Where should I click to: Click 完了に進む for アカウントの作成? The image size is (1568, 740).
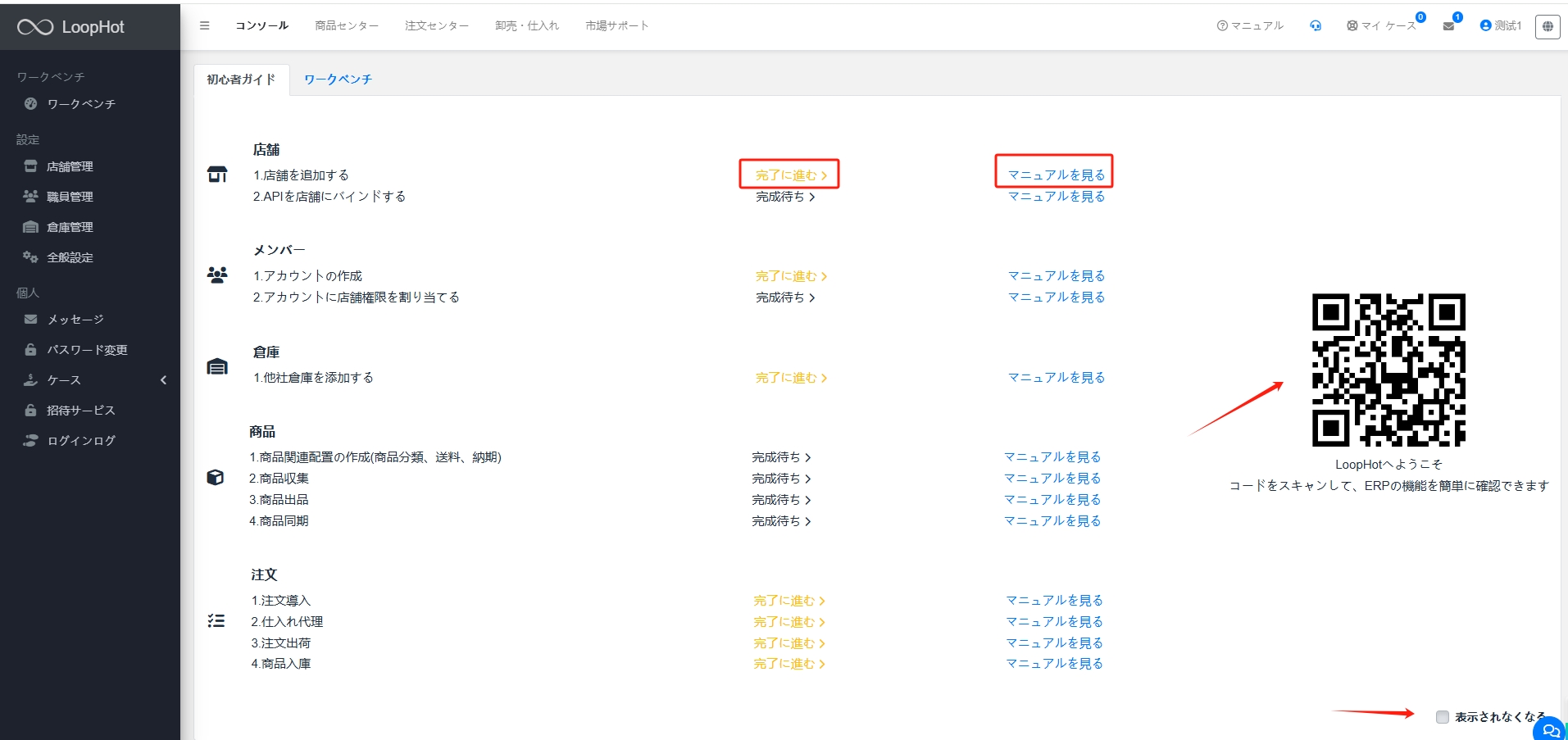coord(791,276)
